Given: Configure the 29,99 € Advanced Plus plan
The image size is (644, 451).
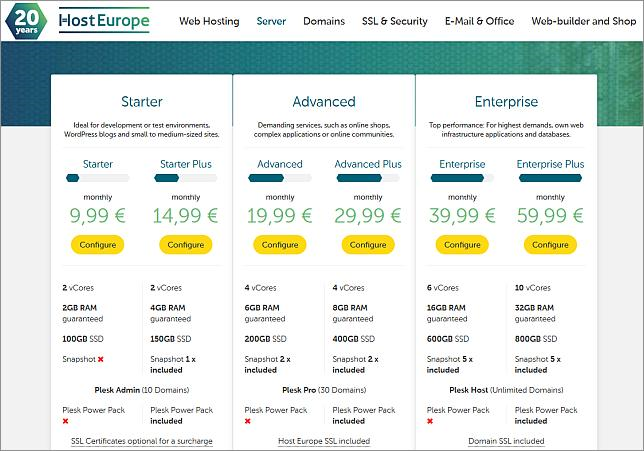Looking at the screenshot, I should pyautogui.click(x=368, y=245).
